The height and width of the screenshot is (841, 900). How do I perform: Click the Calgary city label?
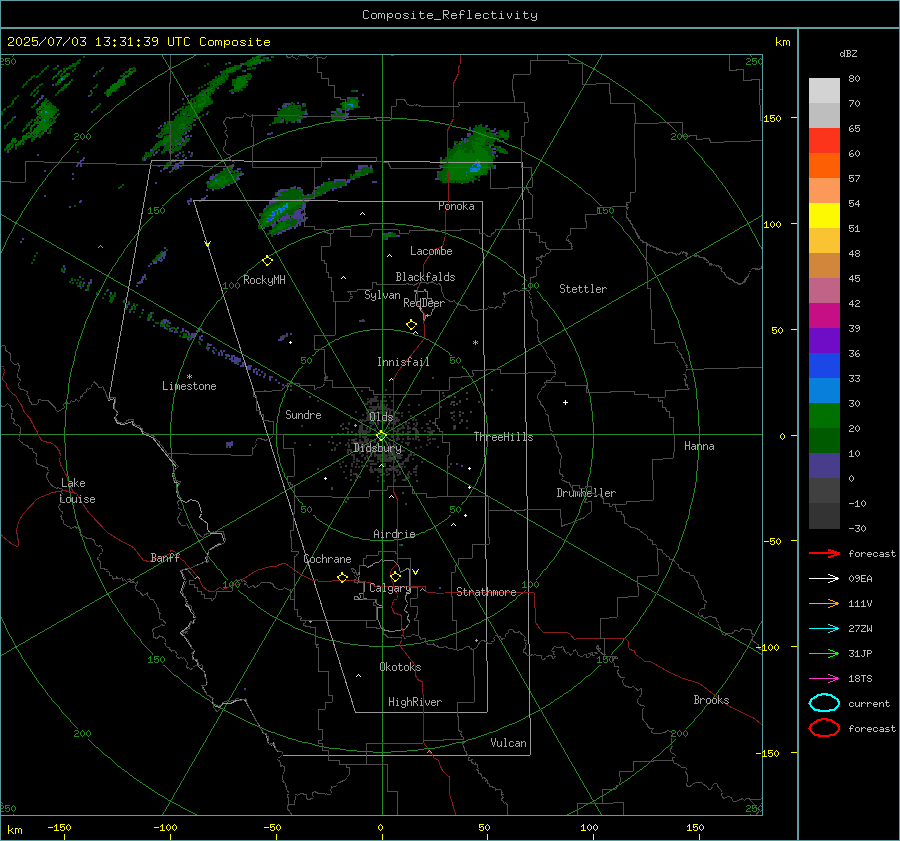pyautogui.click(x=390, y=588)
